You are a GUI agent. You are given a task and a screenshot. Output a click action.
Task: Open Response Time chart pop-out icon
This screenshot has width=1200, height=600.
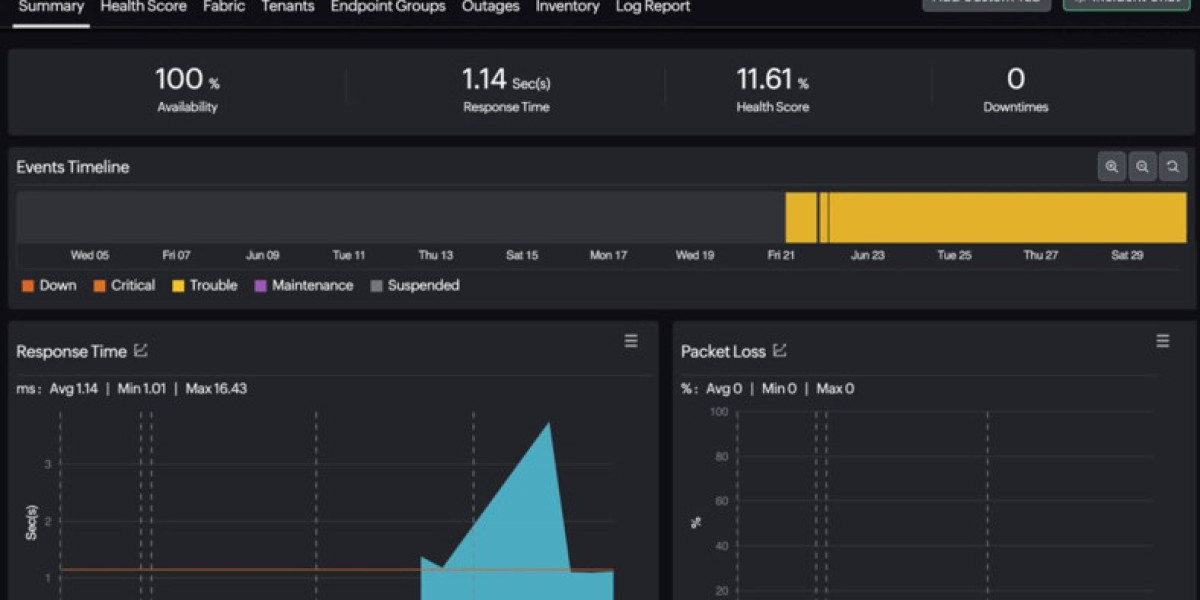pos(141,351)
